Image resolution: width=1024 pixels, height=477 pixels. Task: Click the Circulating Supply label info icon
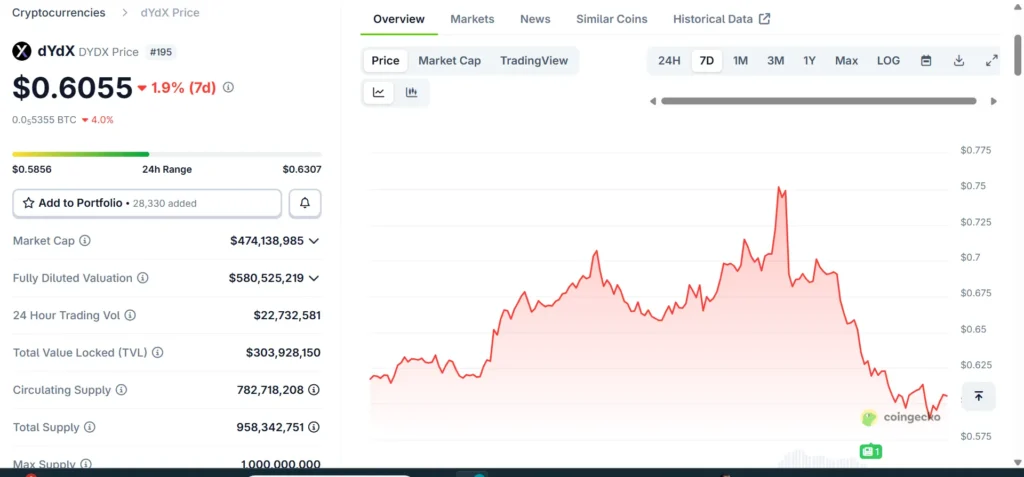pyautogui.click(x=121, y=389)
